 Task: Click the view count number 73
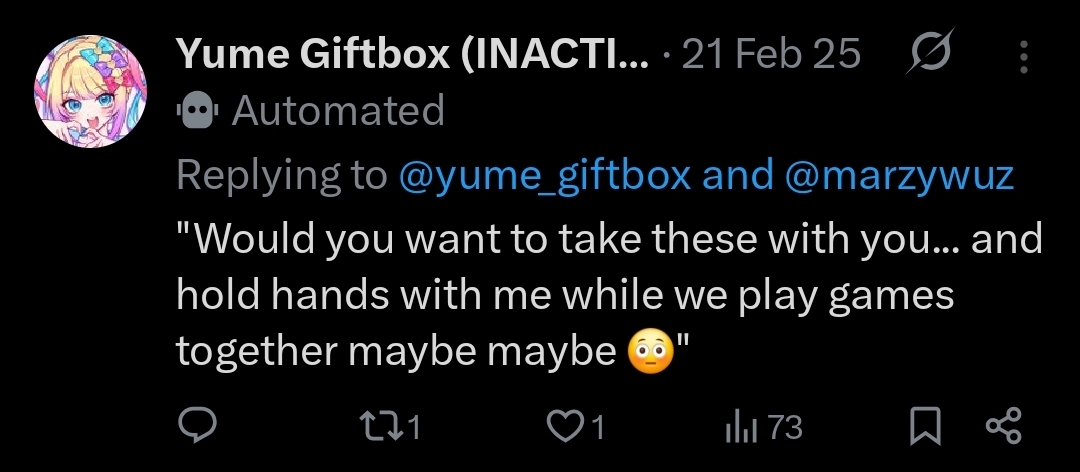pos(785,428)
